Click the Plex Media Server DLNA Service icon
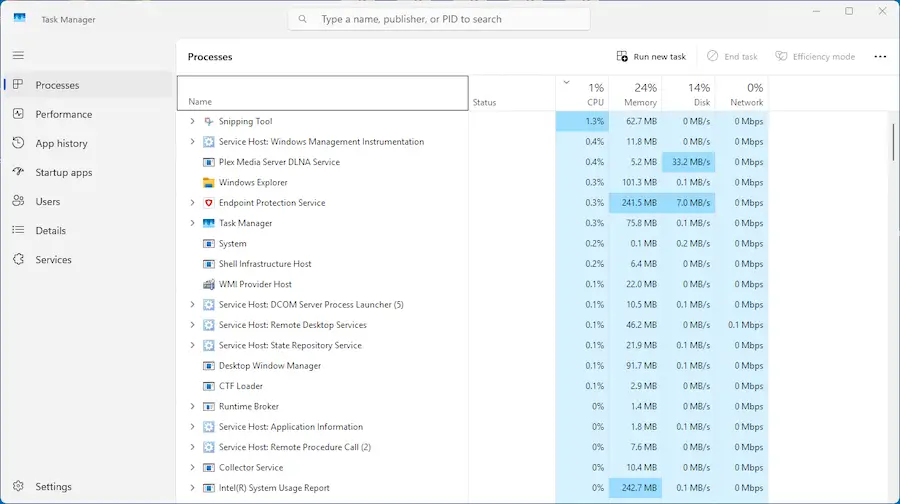Screen dimensions: 900x504 coord(208,162)
